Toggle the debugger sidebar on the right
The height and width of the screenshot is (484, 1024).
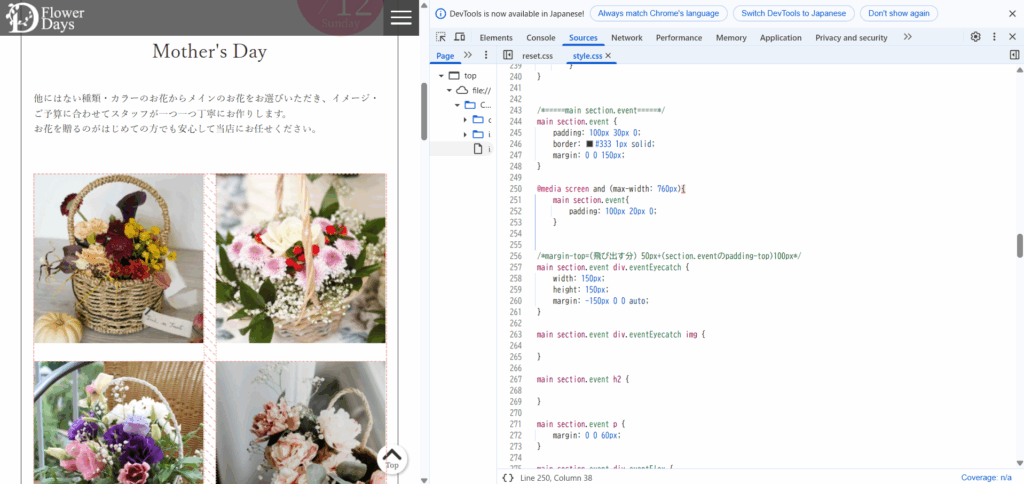tap(1014, 56)
